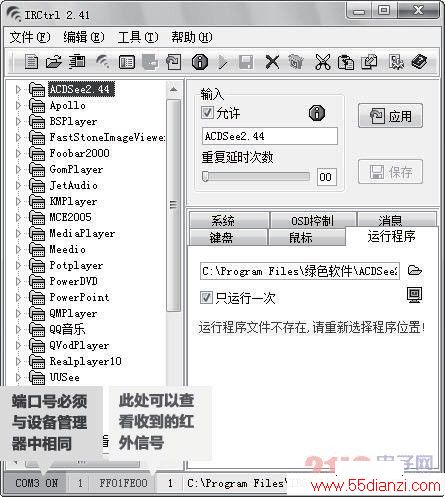This screenshot has width=445, height=497.
Task: Click the 应用 button
Action: point(390,116)
